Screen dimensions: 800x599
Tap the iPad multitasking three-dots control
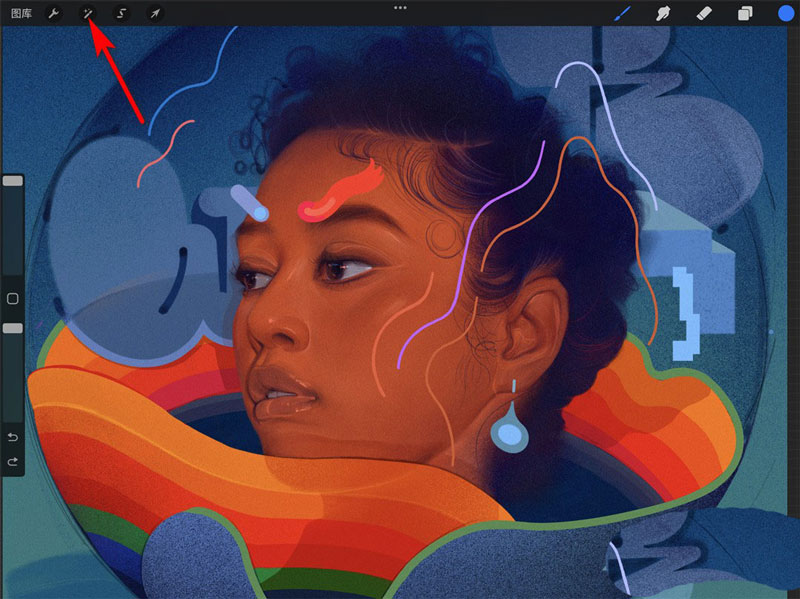coord(401,8)
